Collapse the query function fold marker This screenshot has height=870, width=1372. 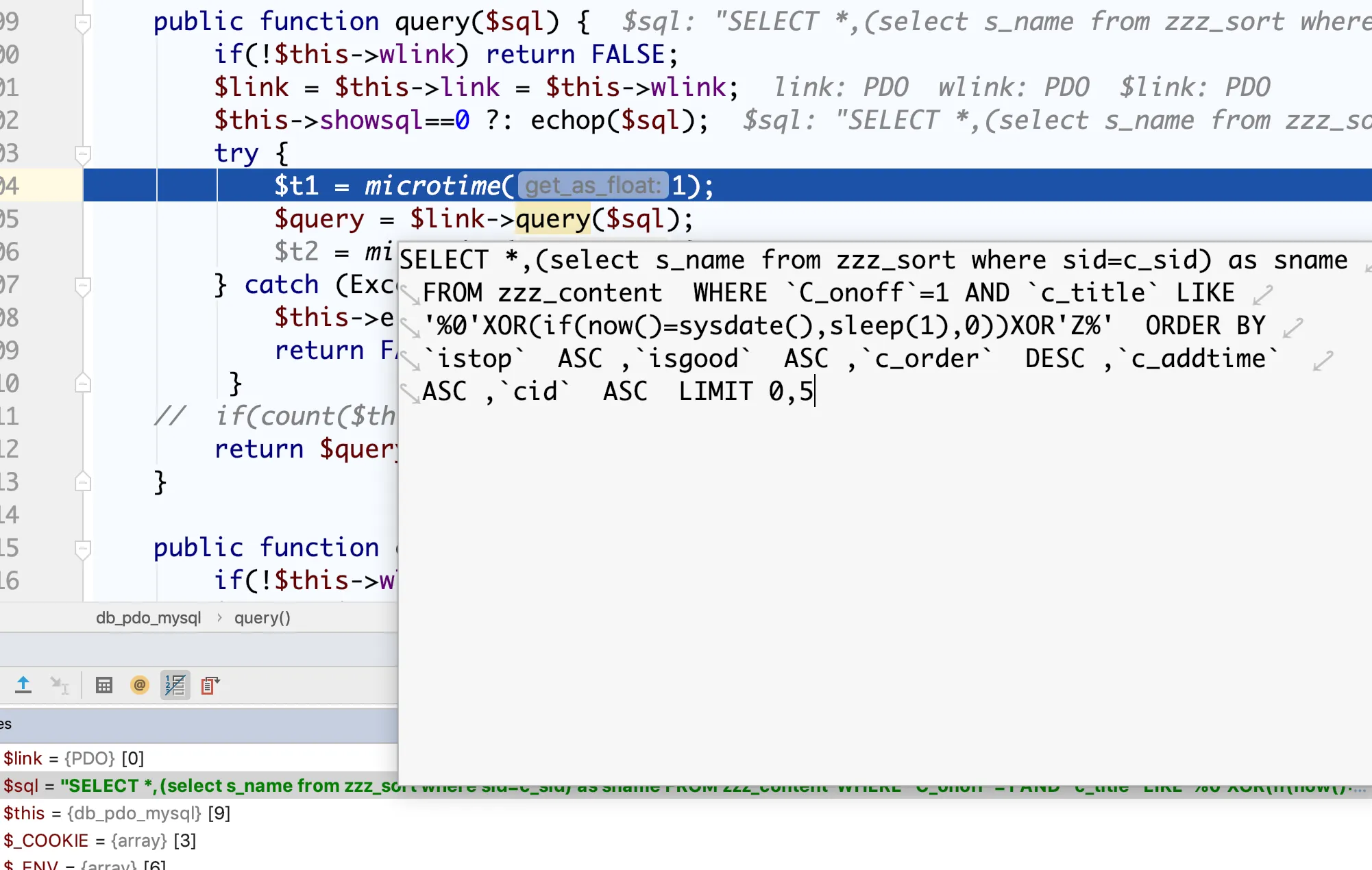coord(83,23)
